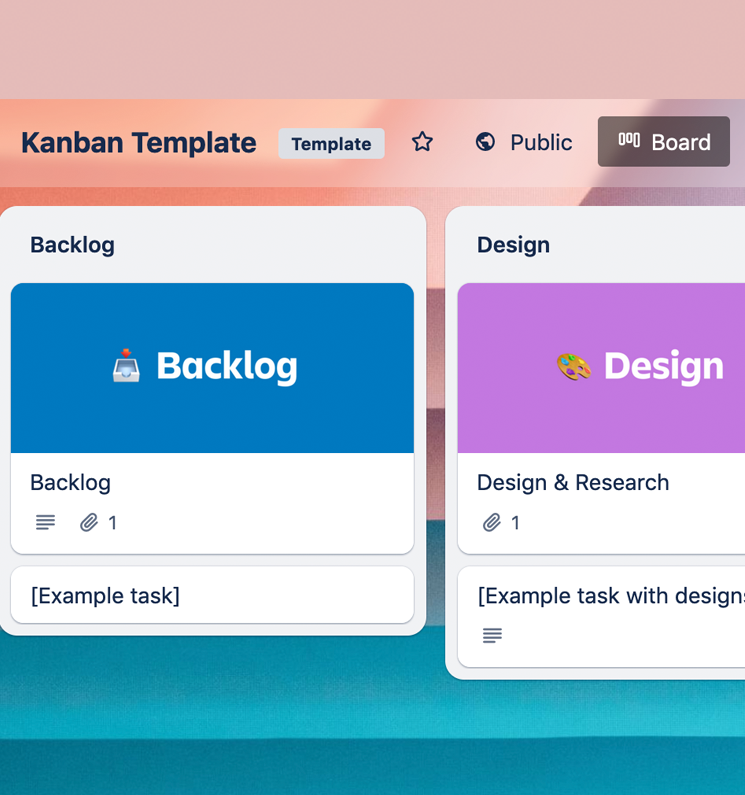Open the Example task with designs card
The height and width of the screenshot is (795, 745).
601,617
